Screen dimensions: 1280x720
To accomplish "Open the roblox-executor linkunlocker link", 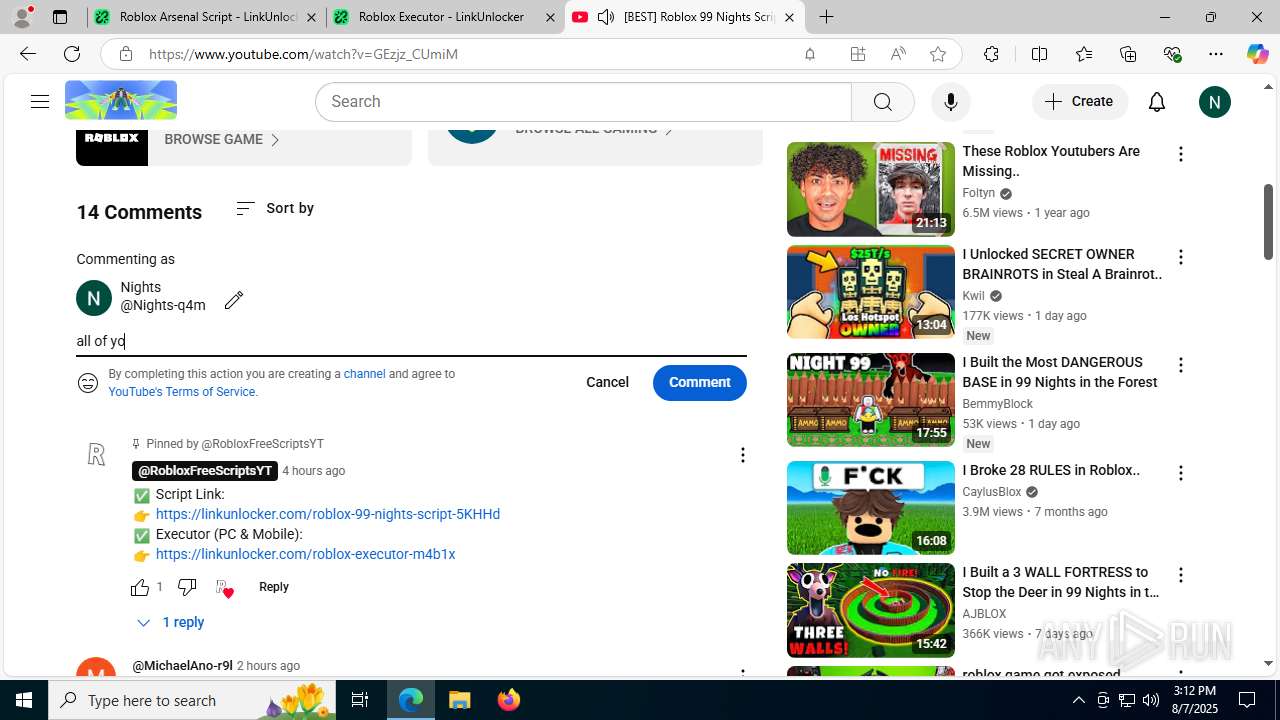I will coord(305,554).
